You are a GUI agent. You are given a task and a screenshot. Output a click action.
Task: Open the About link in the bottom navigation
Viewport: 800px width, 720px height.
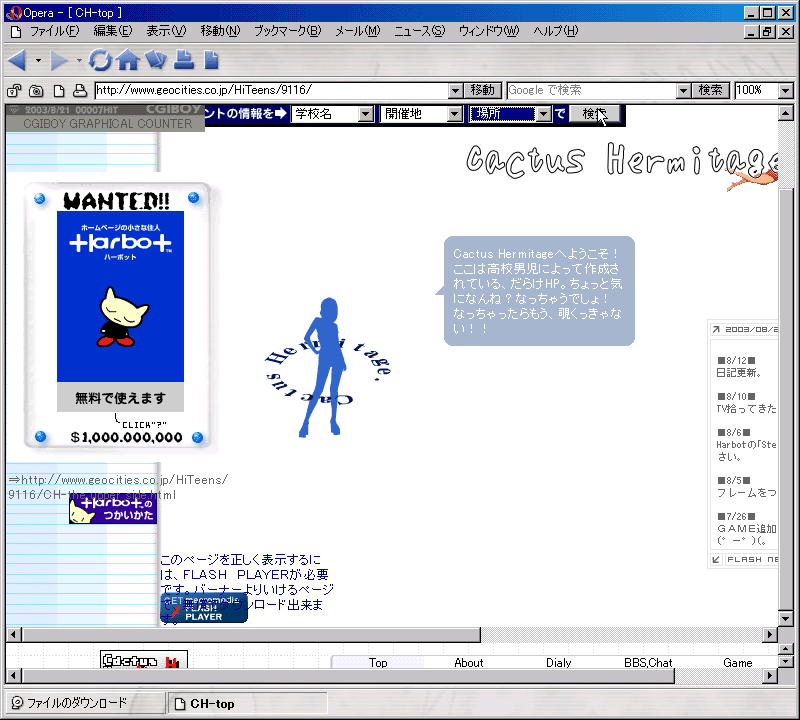point(468,662)
